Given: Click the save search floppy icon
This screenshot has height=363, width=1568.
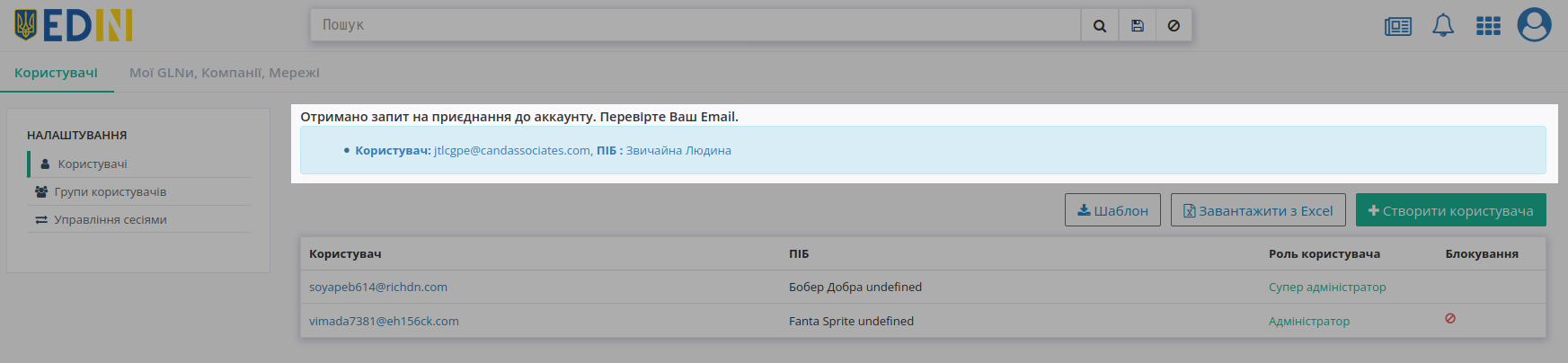Looking at the screenshot, I should pos(1137,26).
